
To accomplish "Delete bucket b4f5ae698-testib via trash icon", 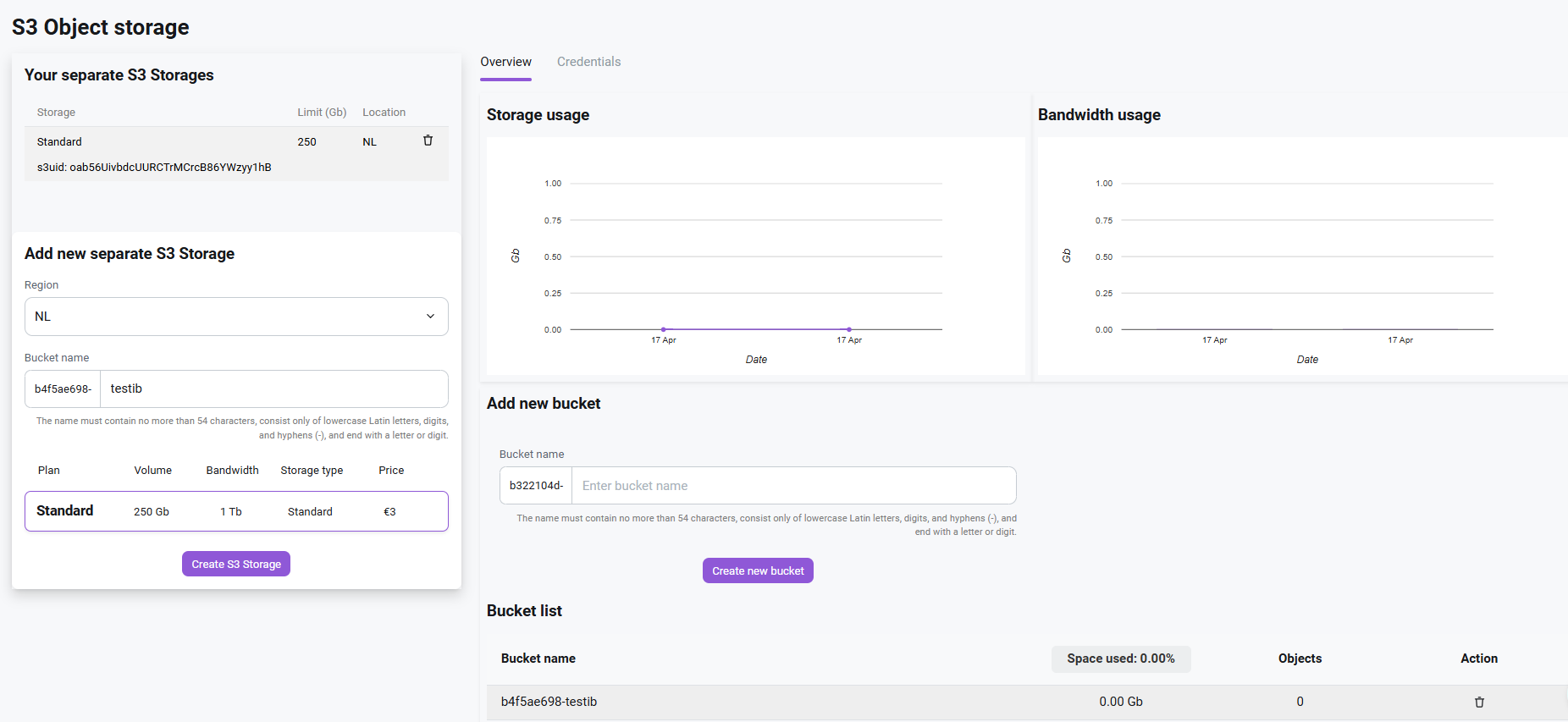I will (x=1479, y=702).
